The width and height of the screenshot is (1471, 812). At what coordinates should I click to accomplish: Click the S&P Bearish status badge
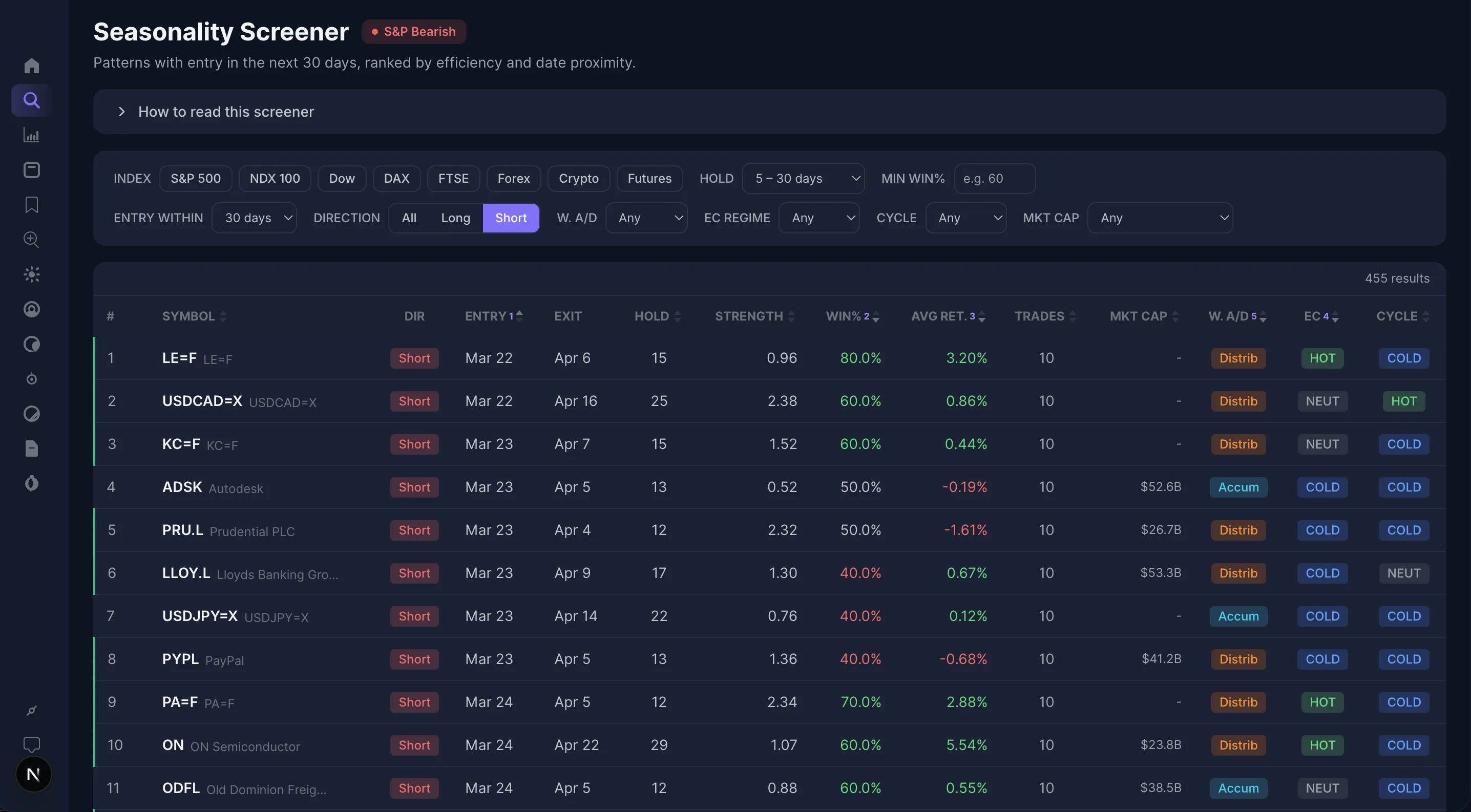413,31
